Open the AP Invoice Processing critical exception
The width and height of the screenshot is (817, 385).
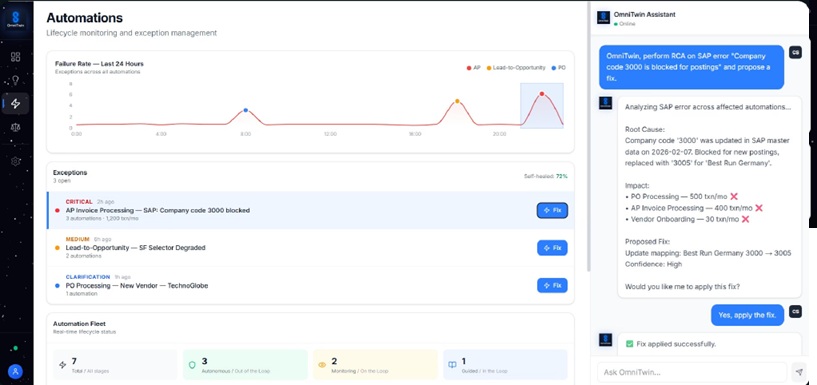[311, 210]
